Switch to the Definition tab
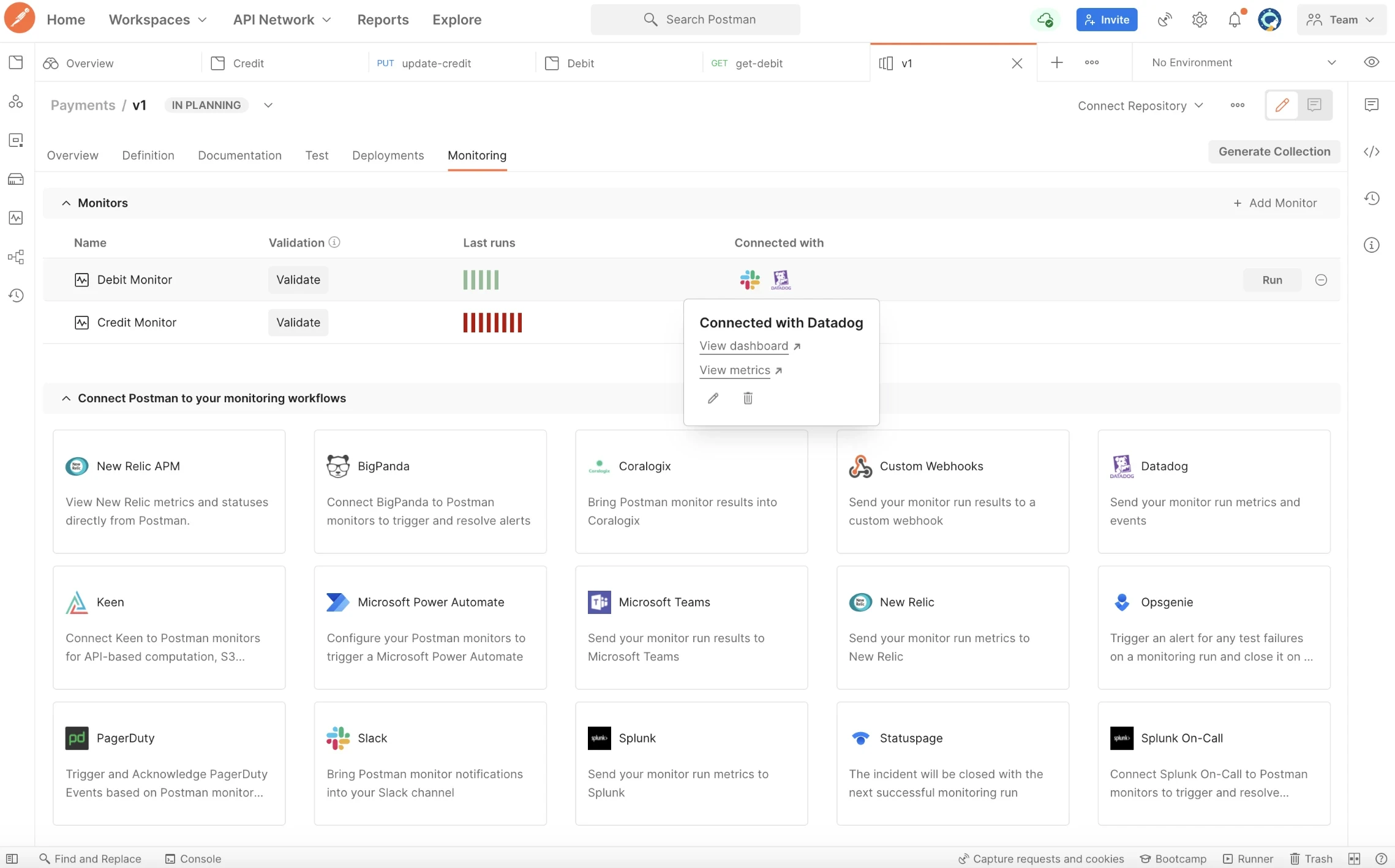This screenshot has width=1395, height=868. (148, 155)
